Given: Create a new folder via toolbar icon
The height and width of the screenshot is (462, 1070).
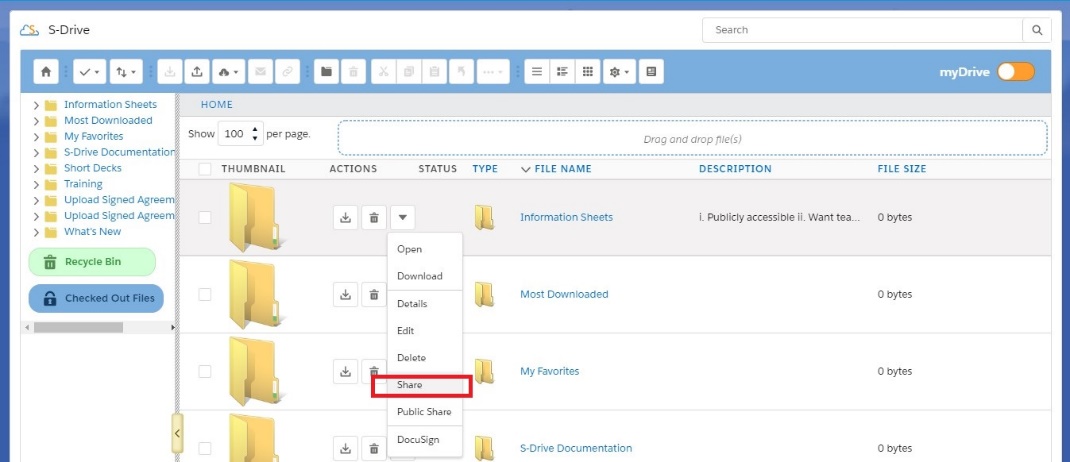Looking at the screenshot, I should (327, 72).
